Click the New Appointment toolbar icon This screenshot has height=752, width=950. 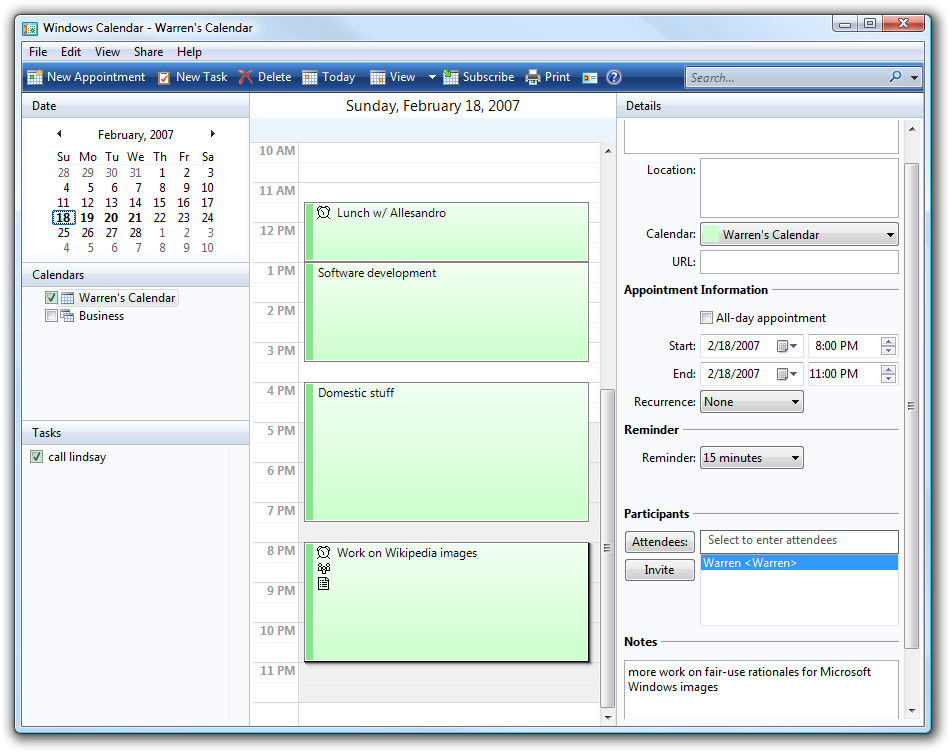(35, 77)
